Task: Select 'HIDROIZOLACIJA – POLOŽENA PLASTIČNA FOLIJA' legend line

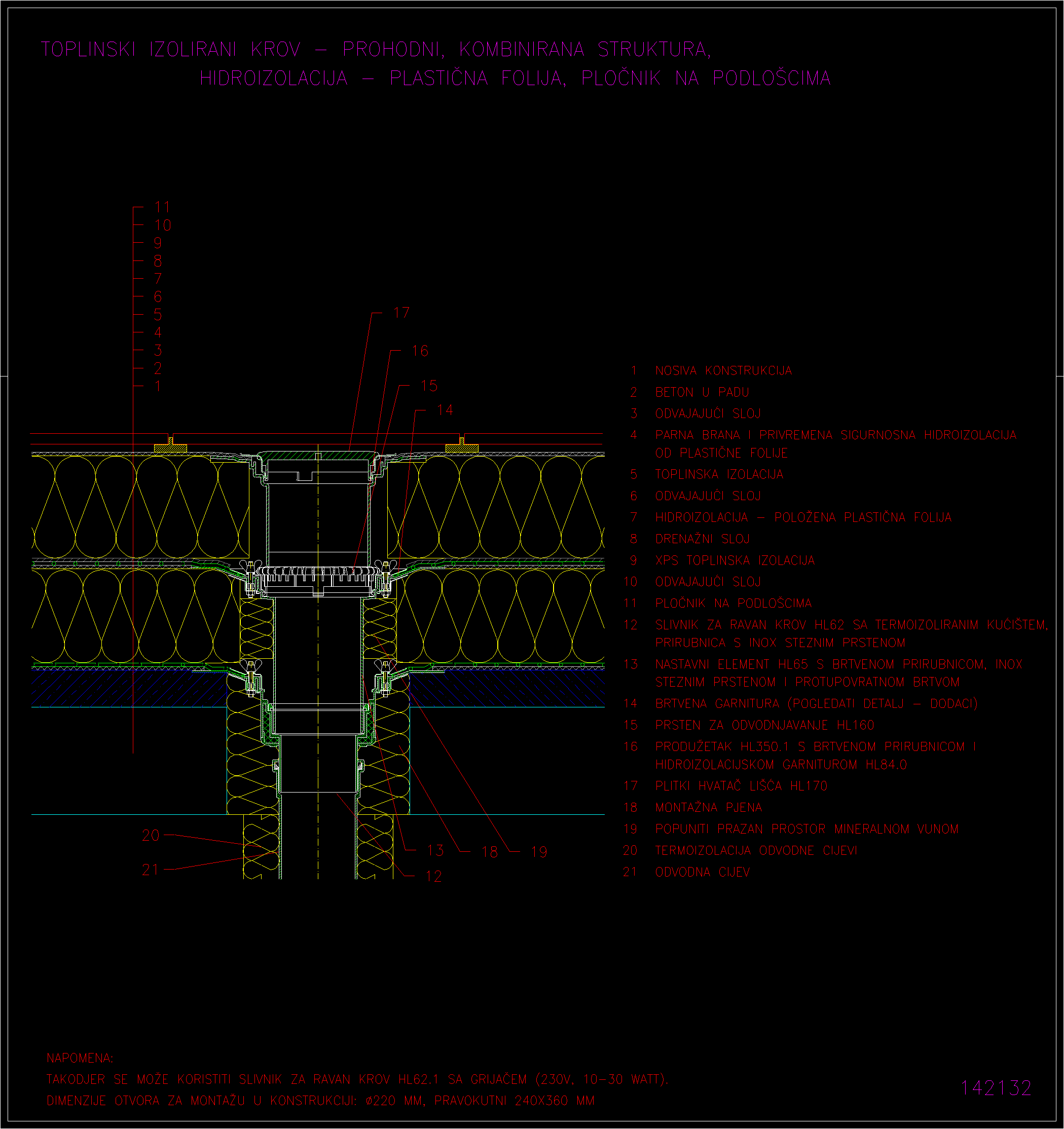Action: (x=803, y=517)
